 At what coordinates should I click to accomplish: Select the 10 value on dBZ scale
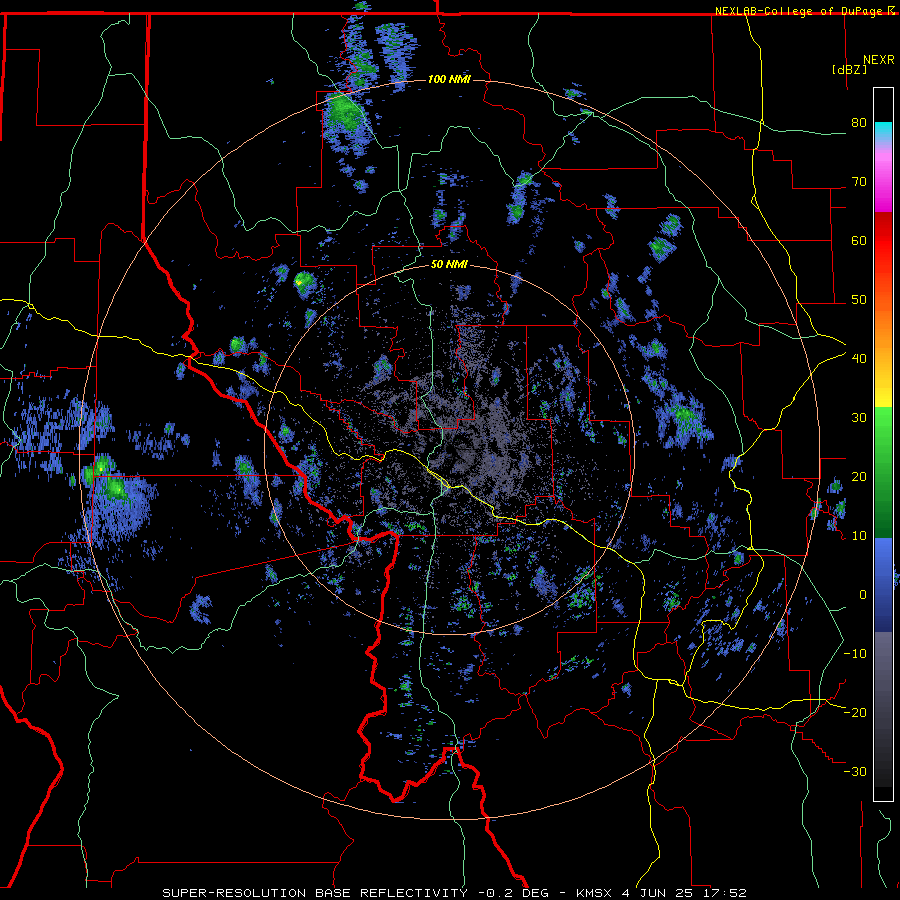(859, 536)
